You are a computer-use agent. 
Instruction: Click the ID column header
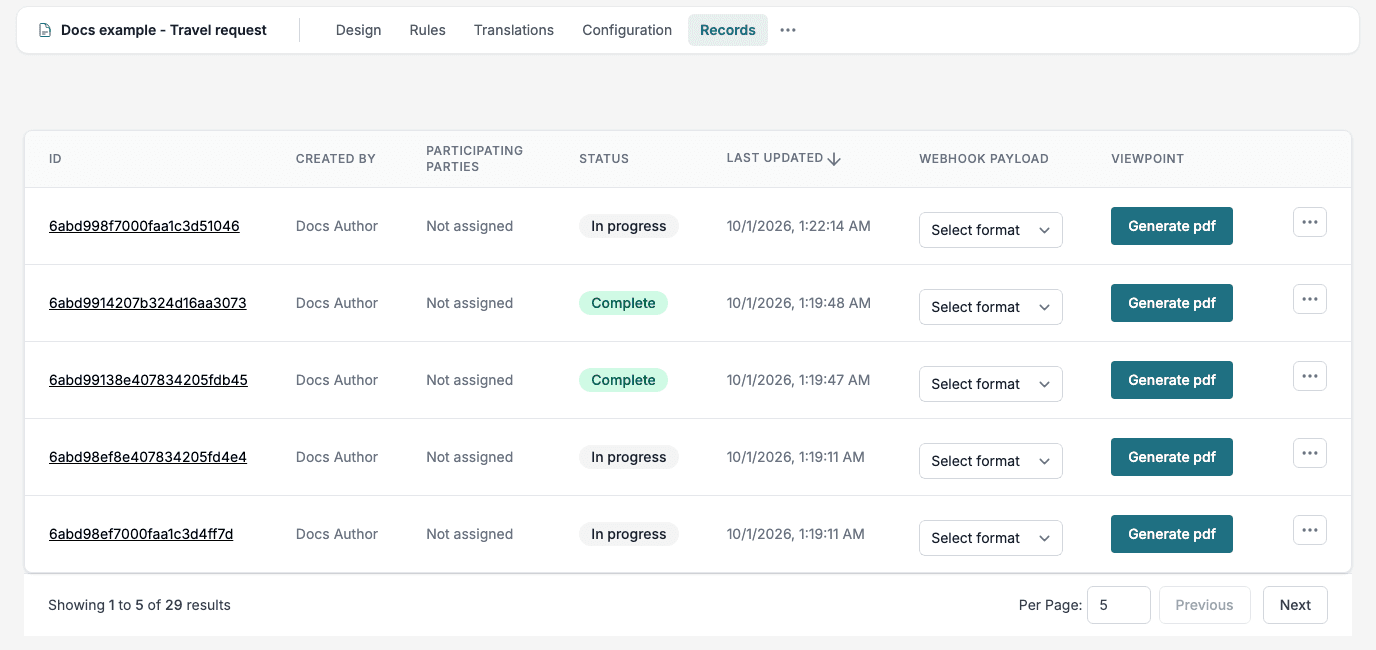pos(55,159)
